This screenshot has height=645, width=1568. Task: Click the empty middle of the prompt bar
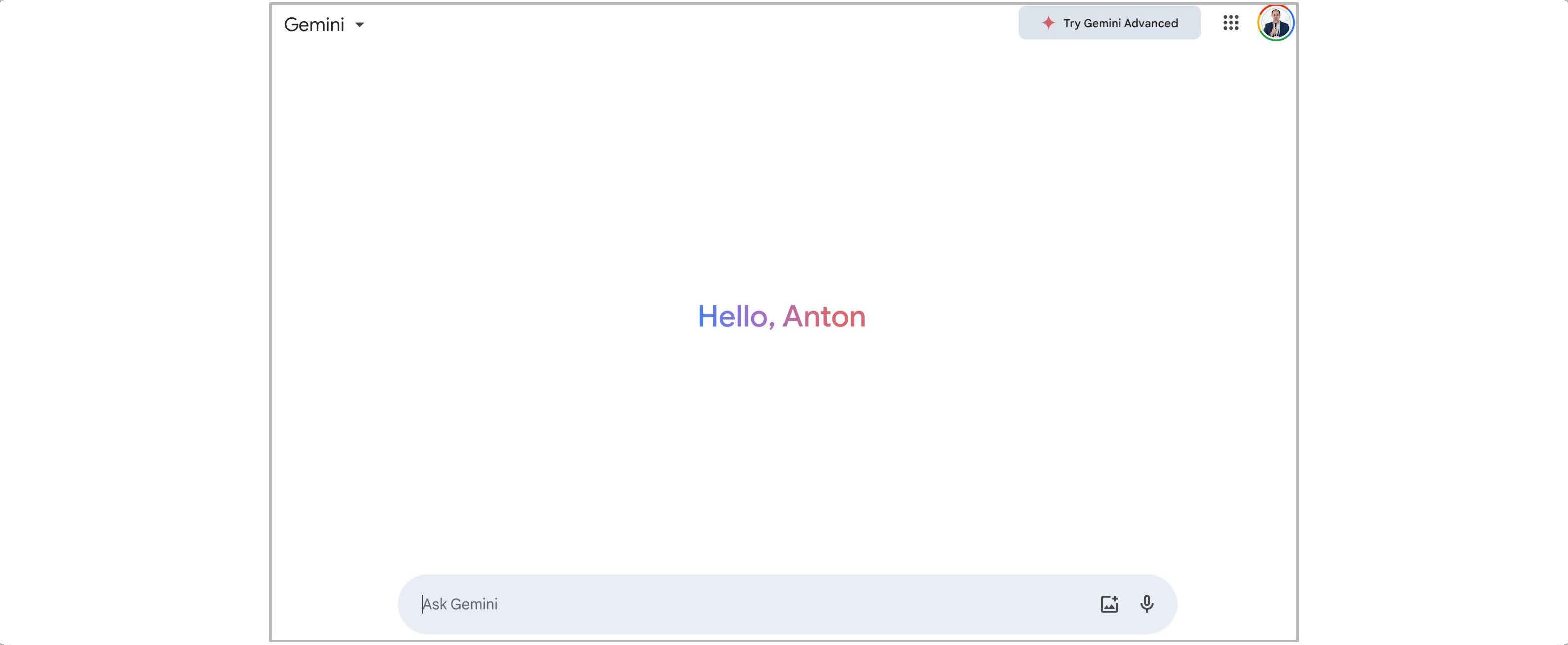785,604
